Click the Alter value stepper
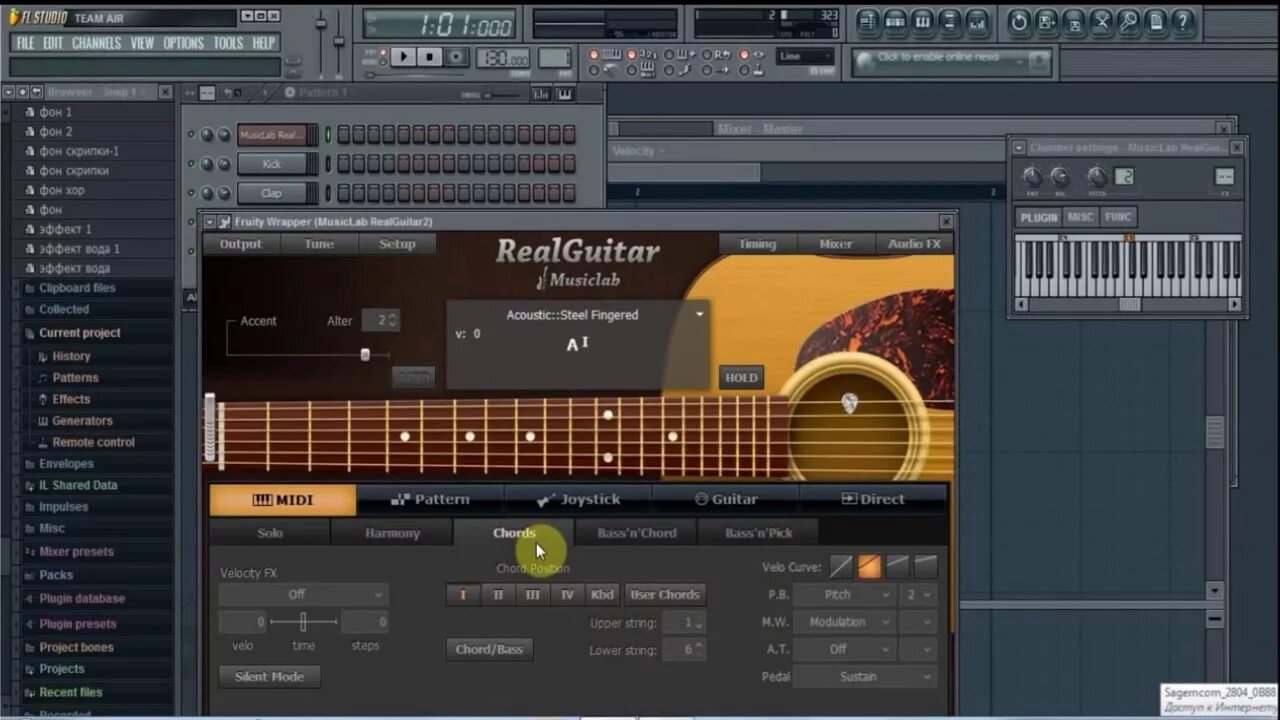 392,321
